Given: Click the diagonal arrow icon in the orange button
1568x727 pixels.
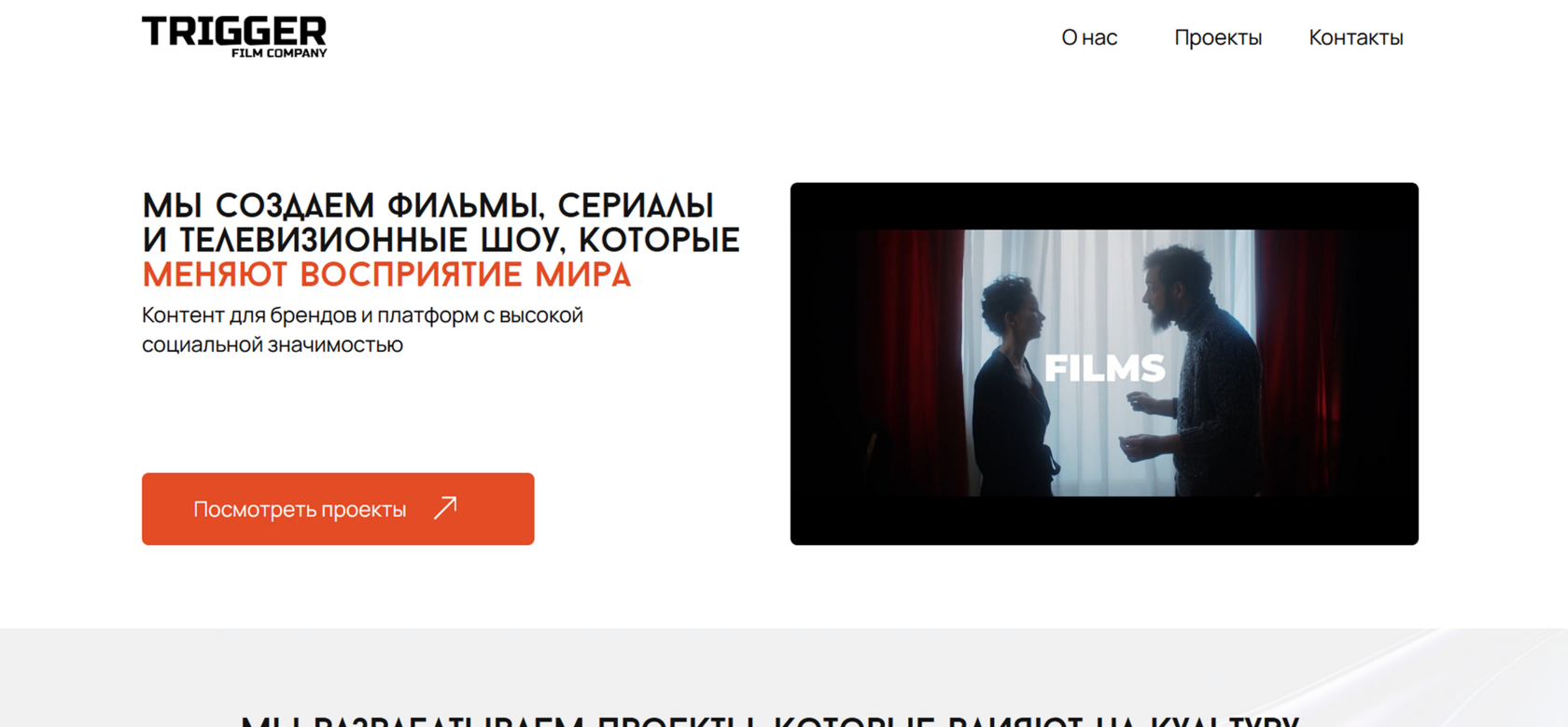Looking at the screenshot, I should coord(445,508).
